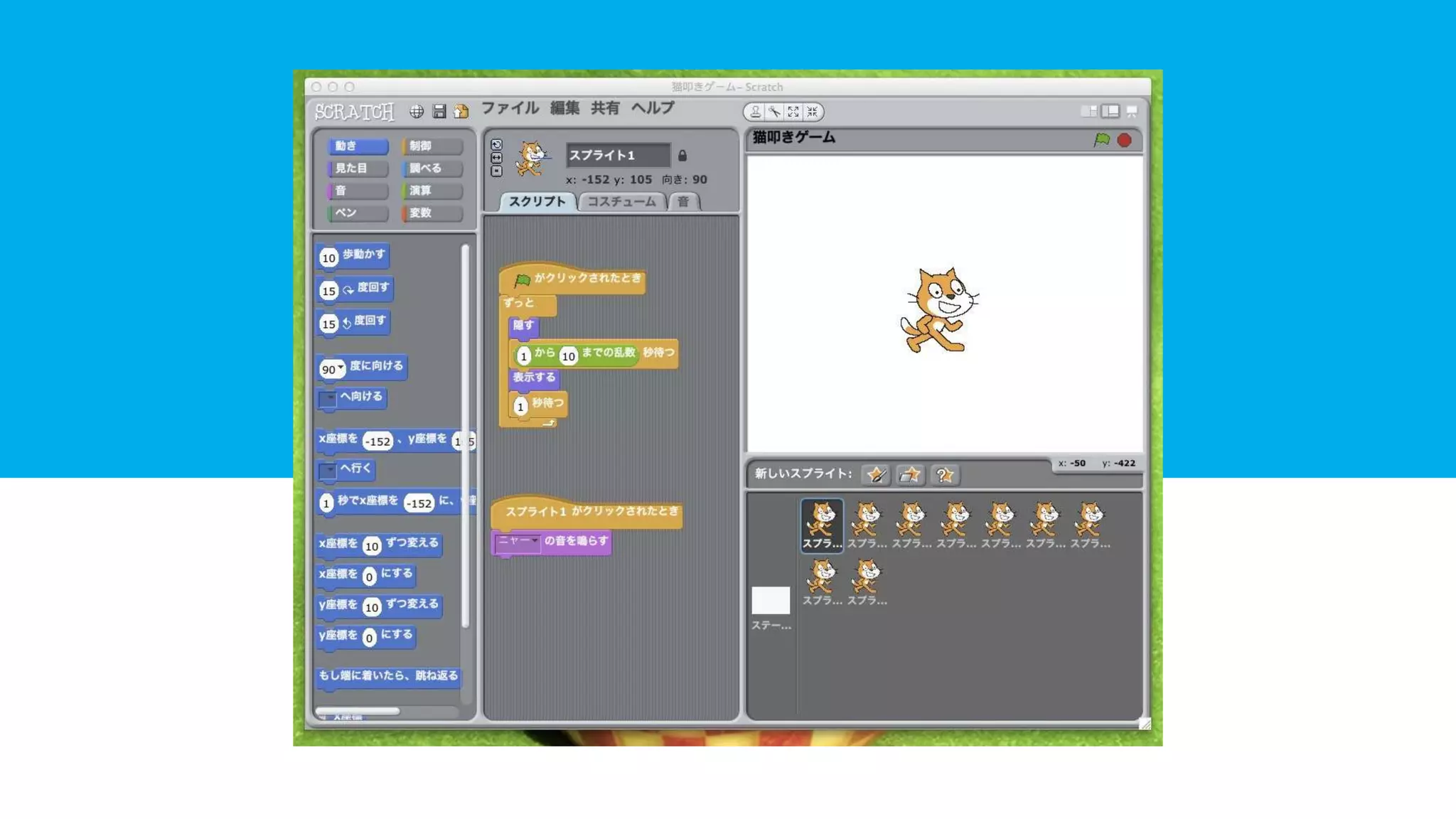Click the share project folder icon
Image resolution: width=1456 pixels, height=819 pixels.
point(461,111)
